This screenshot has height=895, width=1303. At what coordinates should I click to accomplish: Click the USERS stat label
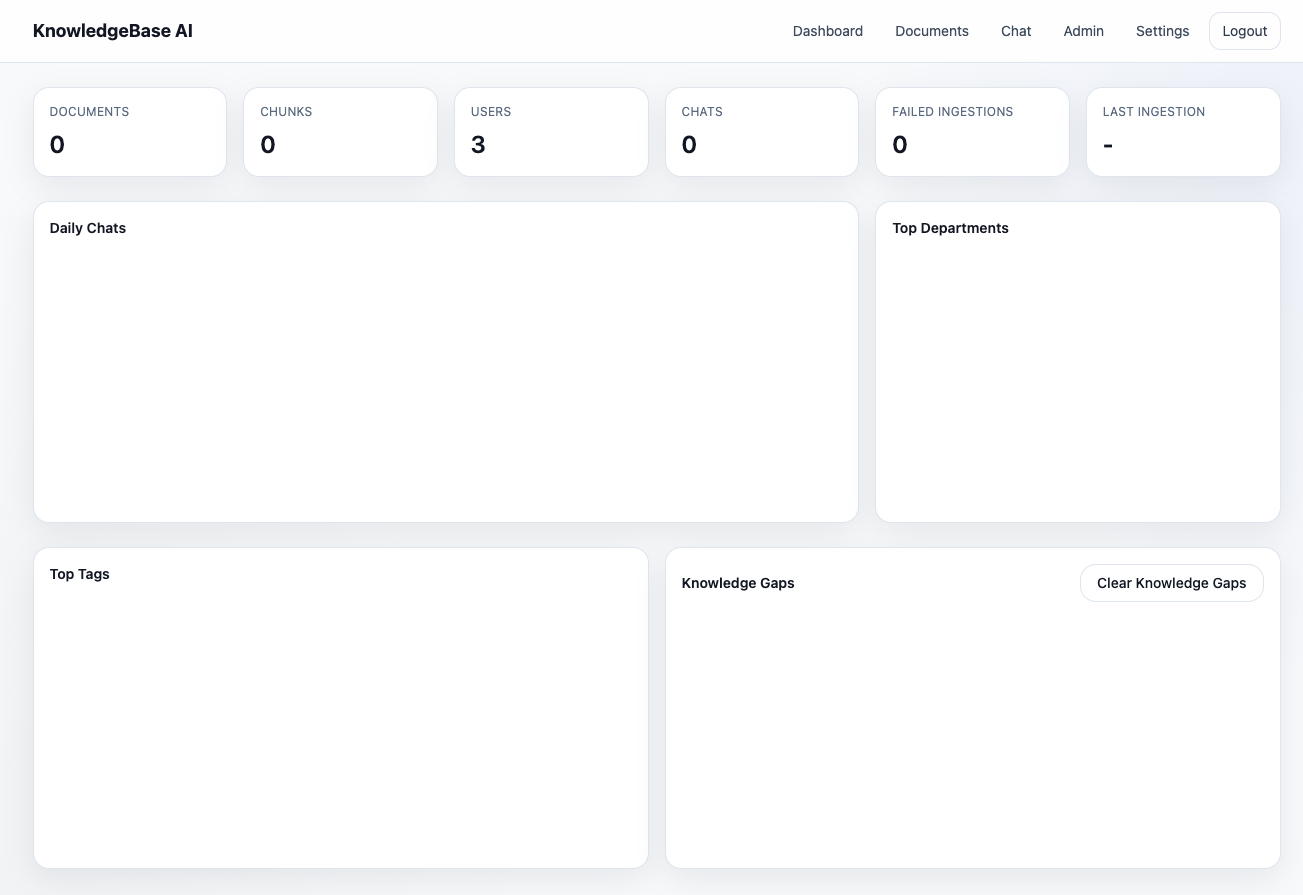coord(491,112)
